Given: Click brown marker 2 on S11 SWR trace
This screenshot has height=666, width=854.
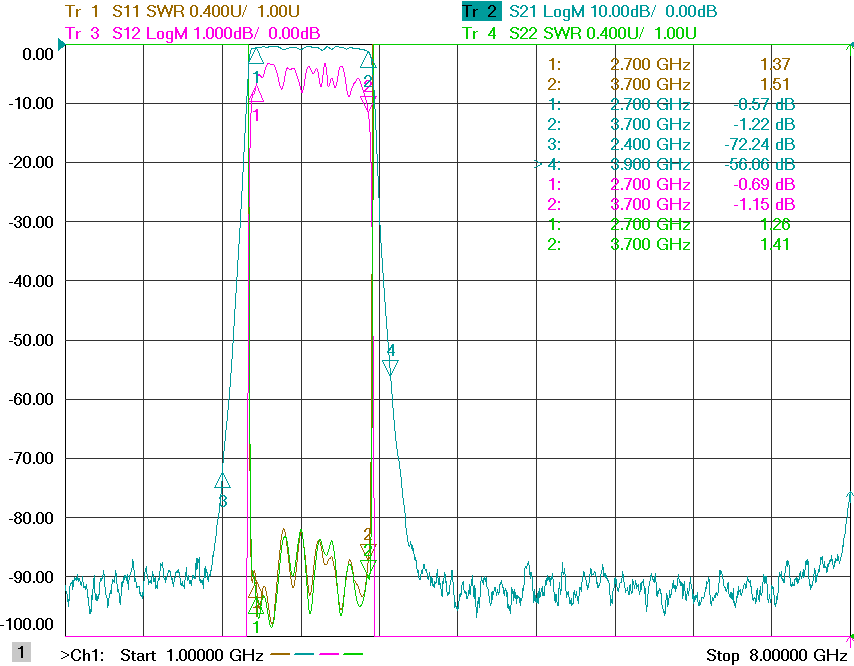Looking at the screenshot, I should (x=368, y=551).
